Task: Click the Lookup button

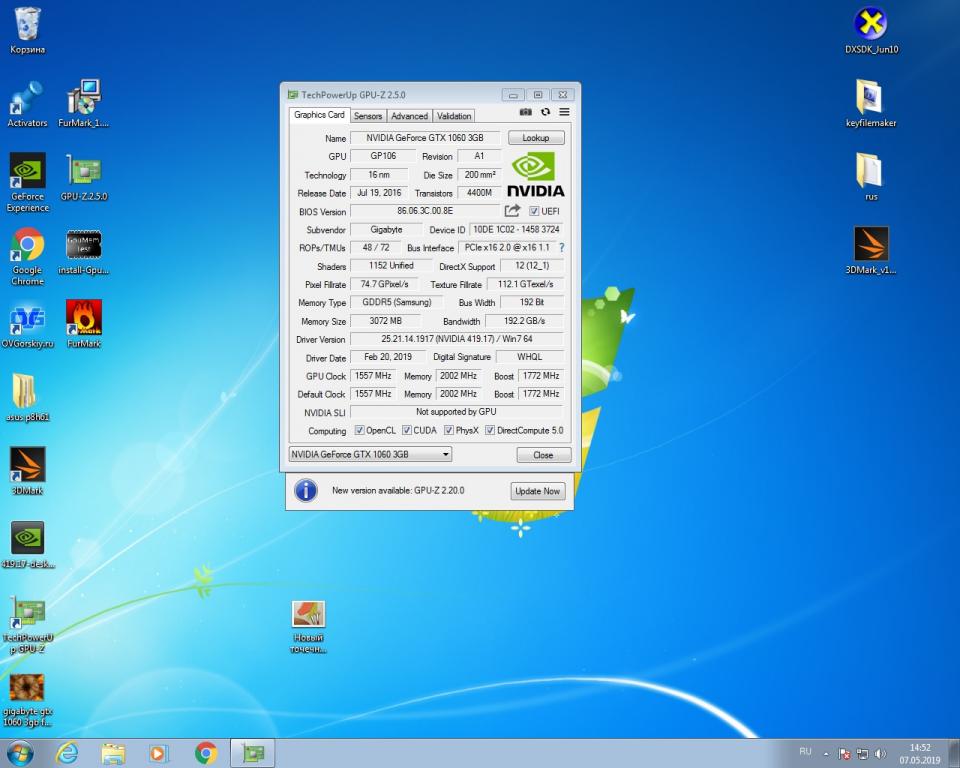Action: tap(536, 138)
